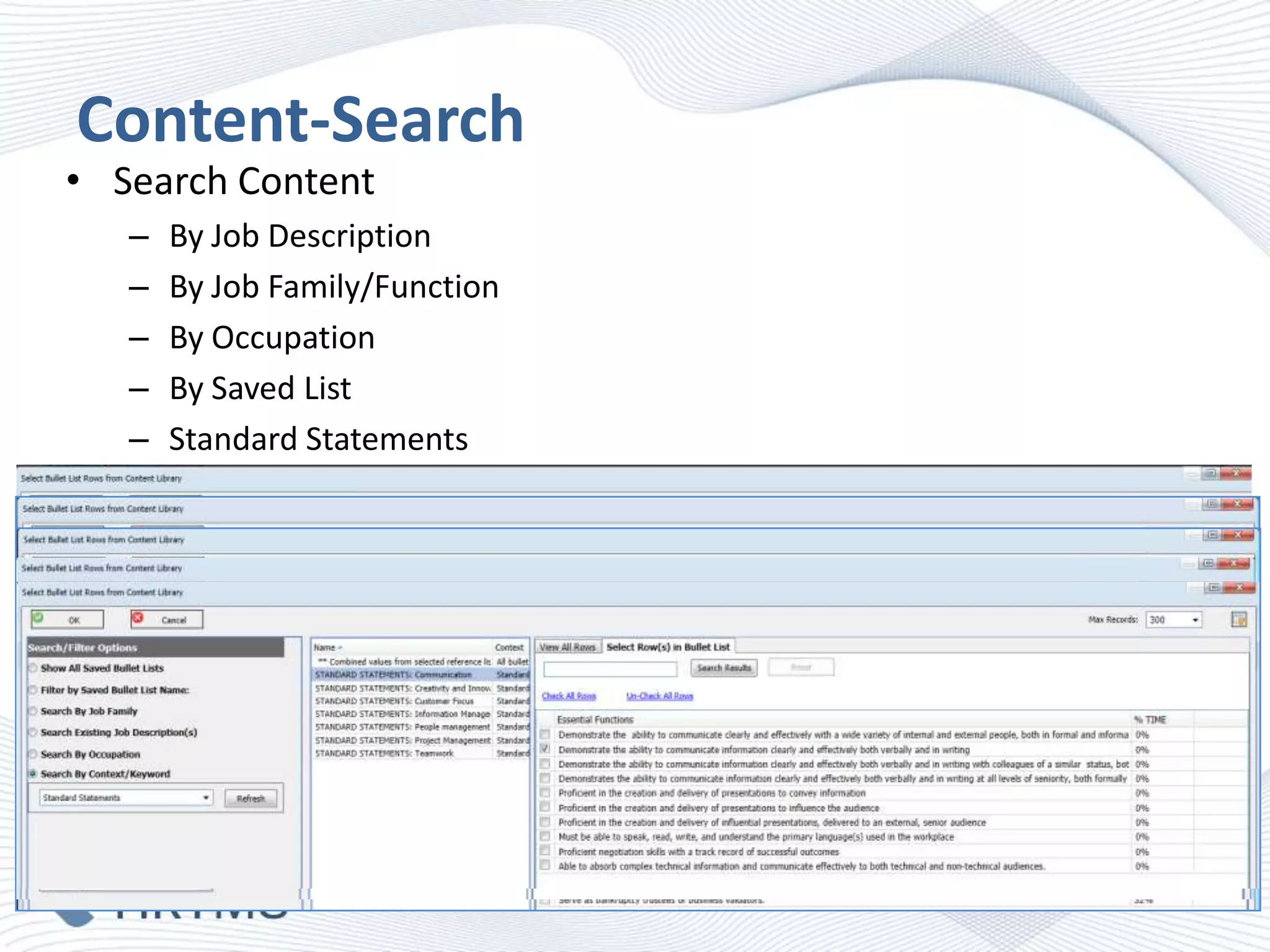Check the 'at all levels of seniority' row
Screen dimensions: 1270x952
click(545, 778)
